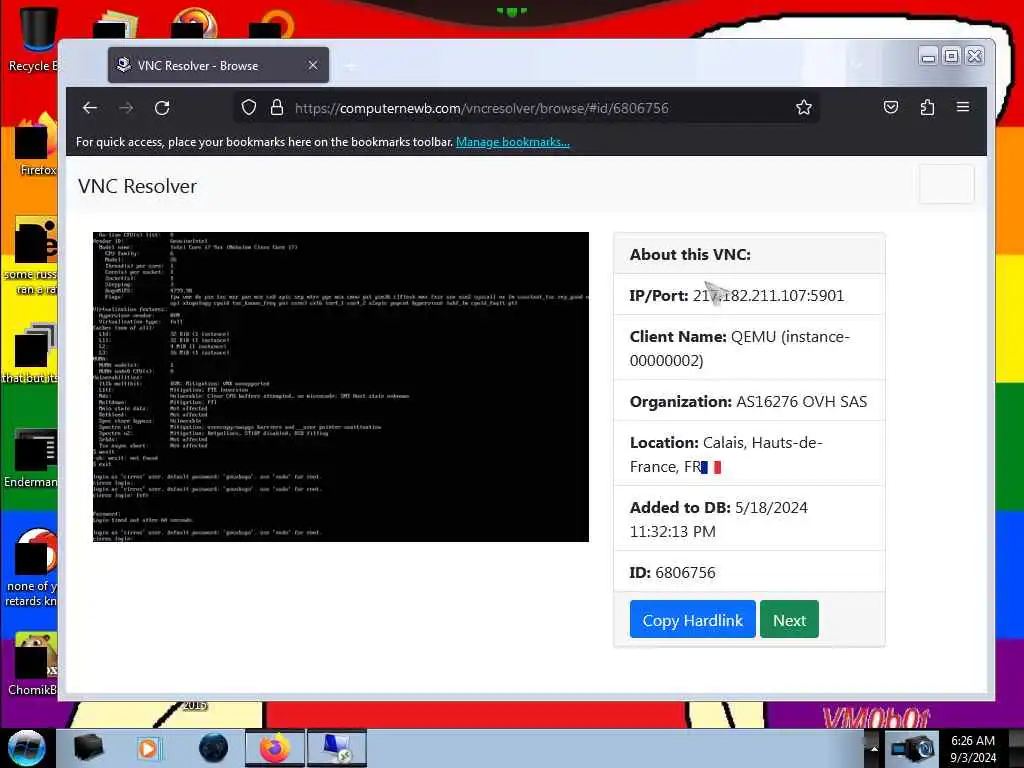Toggle the navbar menu button

click(946, 184)
